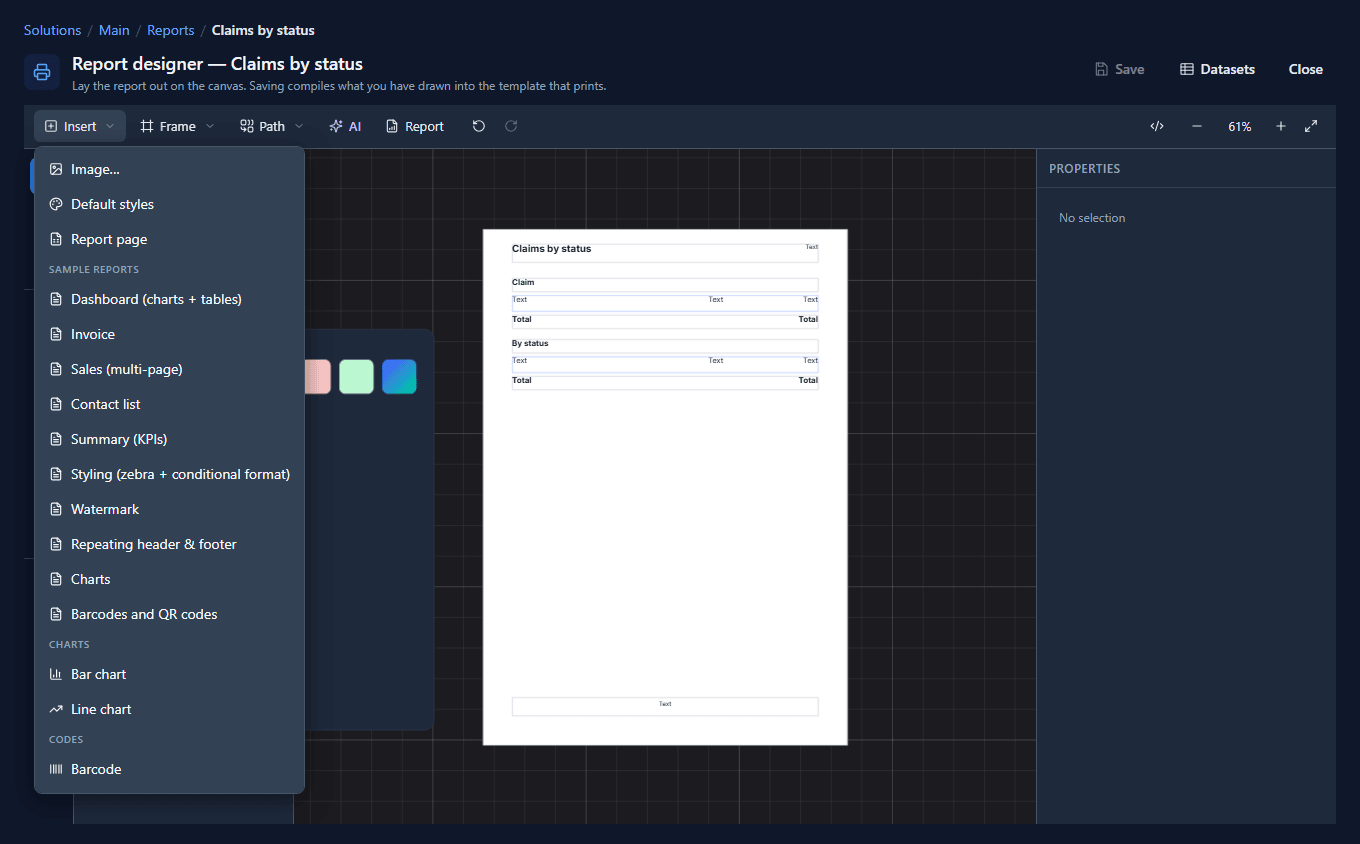The height and width of the screenshot is (844, 1360).
Task: Save the report design
Action: (x=1119, y=69)
